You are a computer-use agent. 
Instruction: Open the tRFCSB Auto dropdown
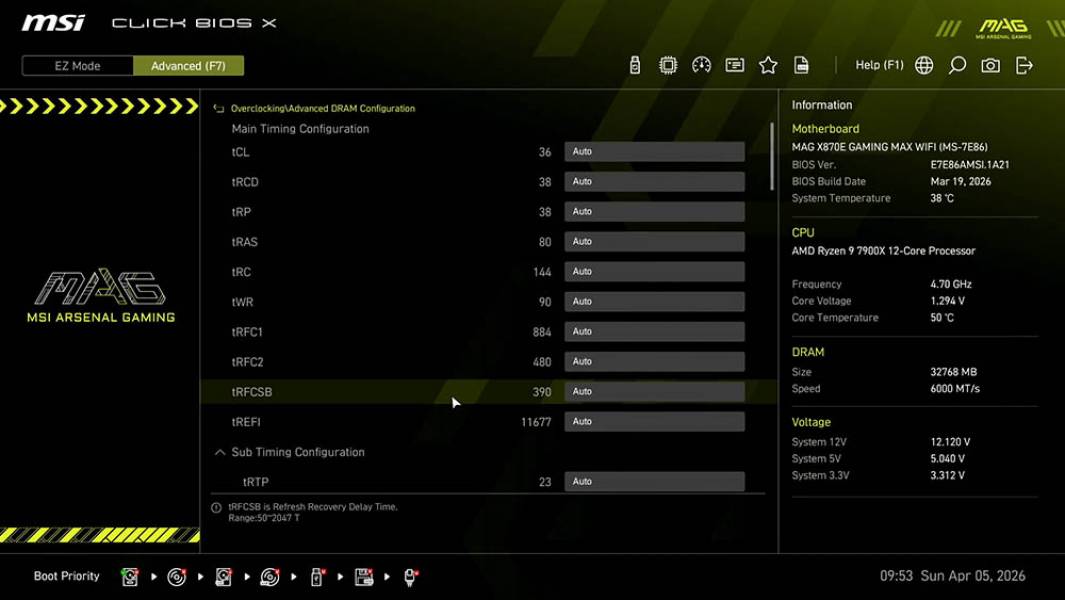(654, 391)
